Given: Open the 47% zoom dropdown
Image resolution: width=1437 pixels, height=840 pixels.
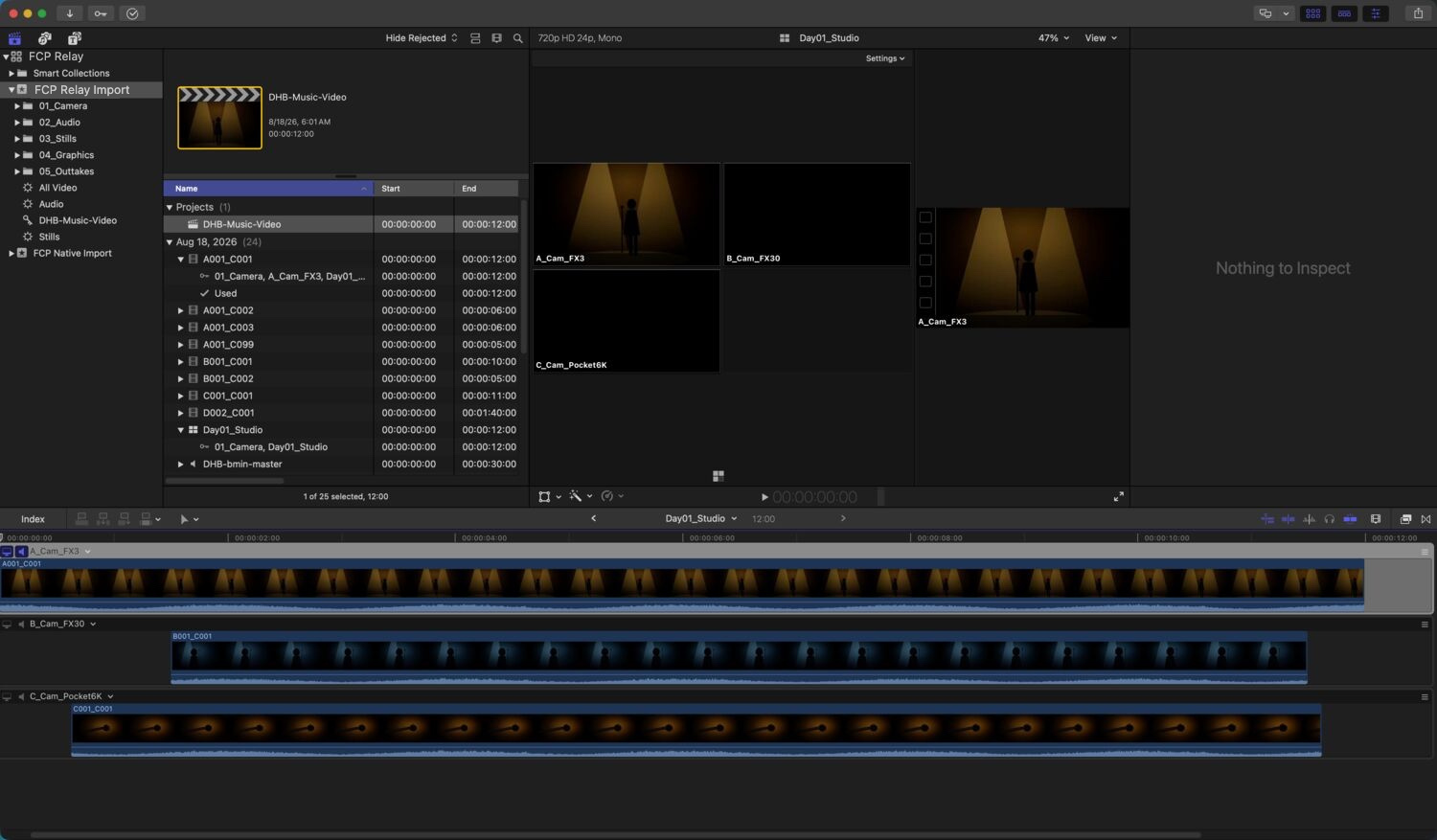Looking at the screenshot, I should [x=1054, y=38].
